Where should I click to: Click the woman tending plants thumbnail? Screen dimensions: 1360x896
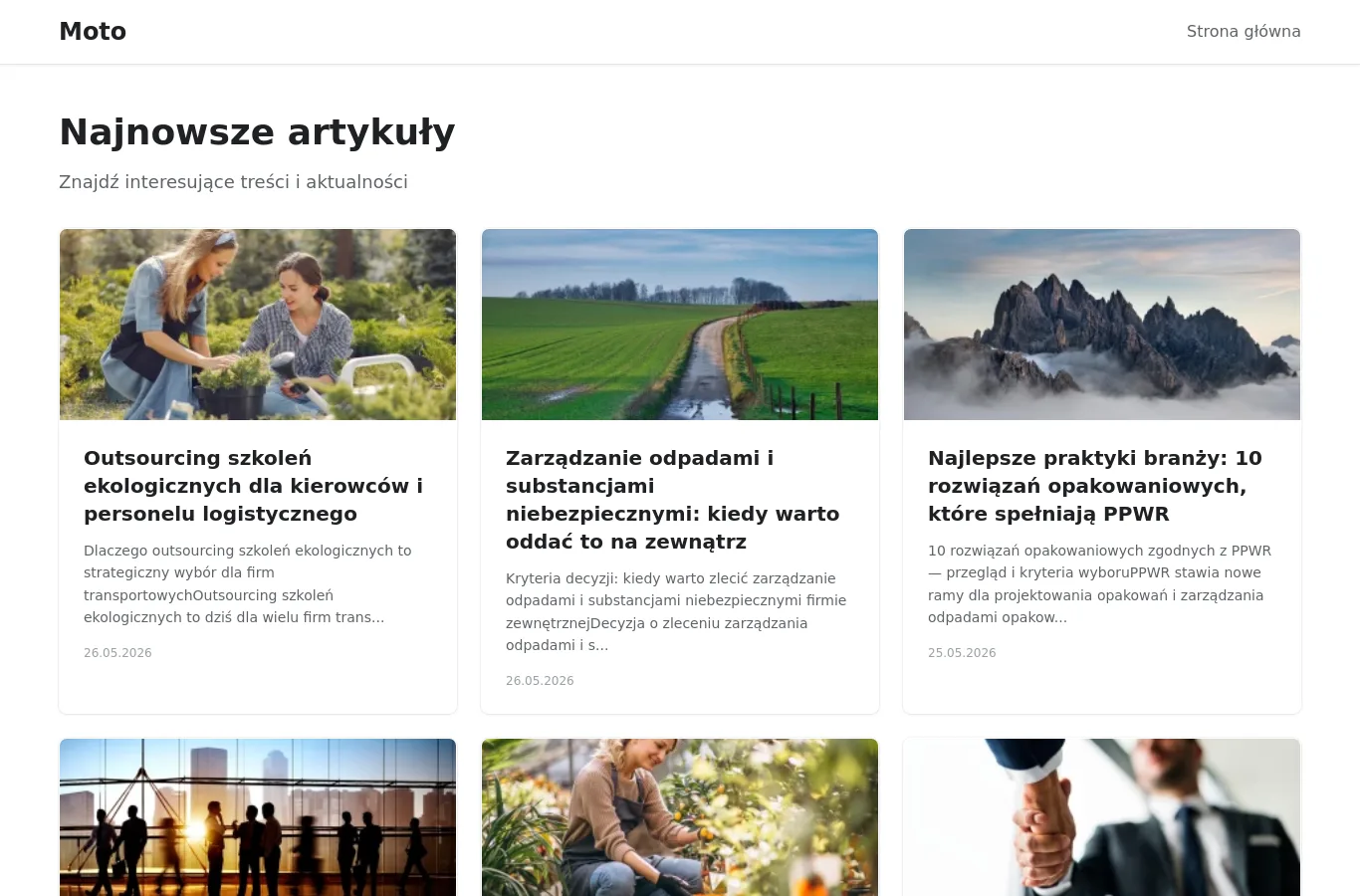680,817
